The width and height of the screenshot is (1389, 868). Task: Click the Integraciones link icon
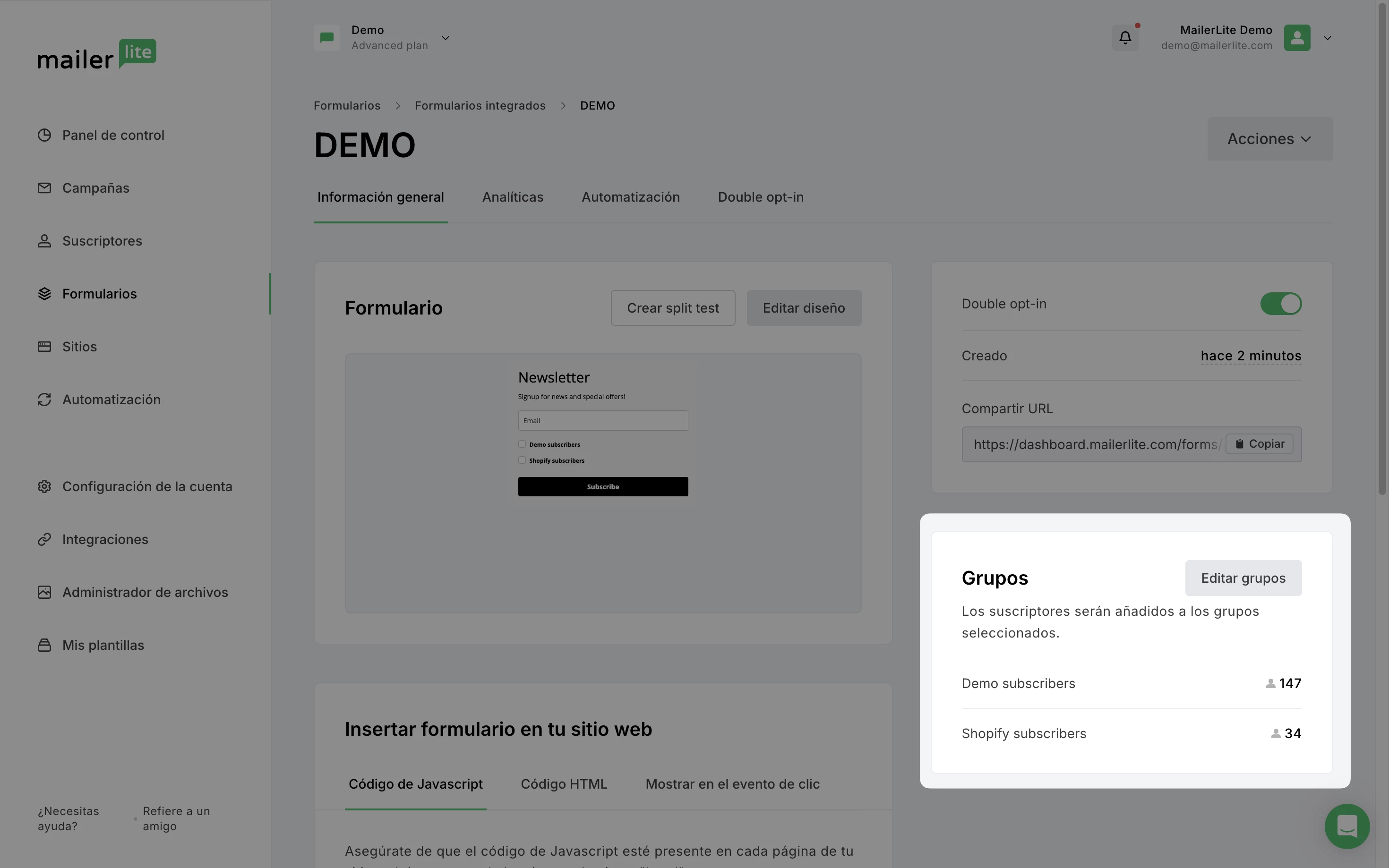44,540
